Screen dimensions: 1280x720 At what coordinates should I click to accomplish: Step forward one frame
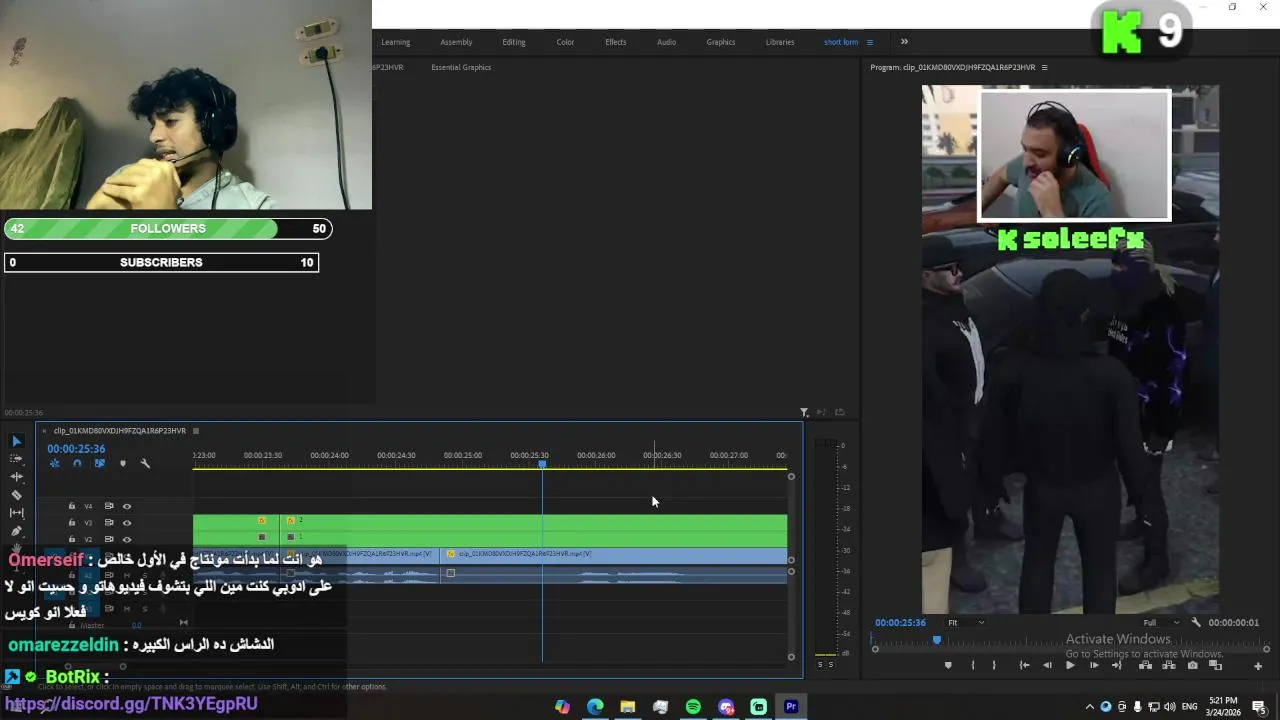click(x=1094, y=665)
